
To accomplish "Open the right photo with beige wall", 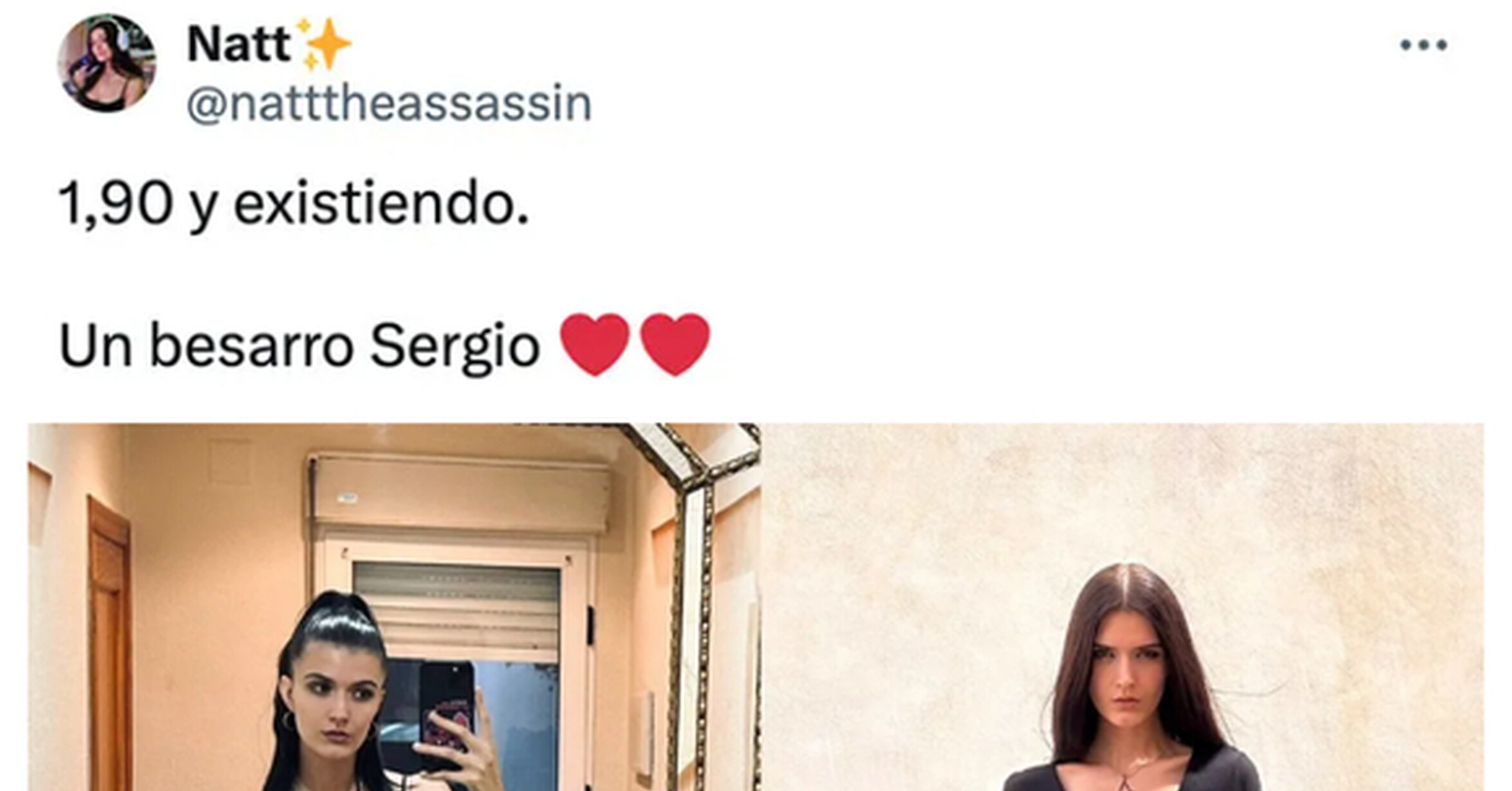I will pyautogui.click(x=1123, y=607).
